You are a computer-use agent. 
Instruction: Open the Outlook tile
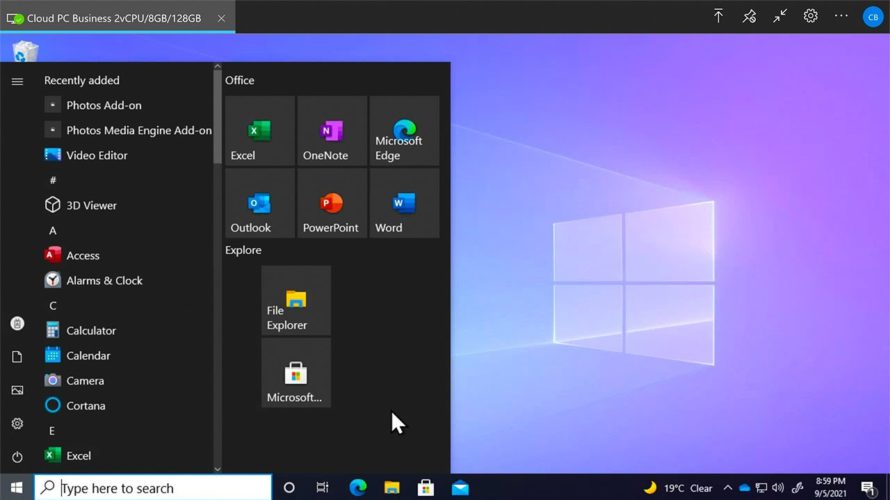coord(260,203)
